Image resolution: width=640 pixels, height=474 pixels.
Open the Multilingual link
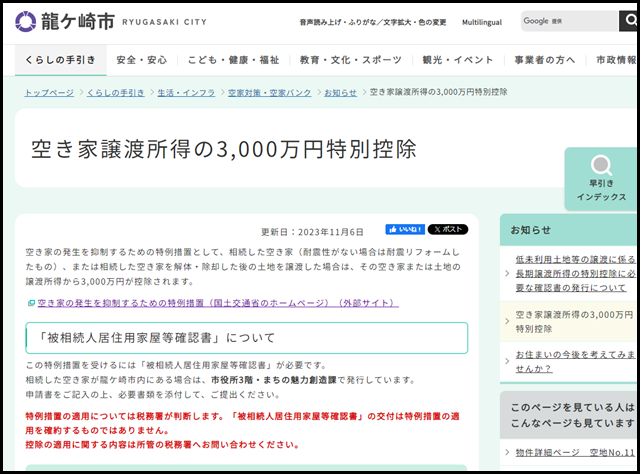pos(482,22)
